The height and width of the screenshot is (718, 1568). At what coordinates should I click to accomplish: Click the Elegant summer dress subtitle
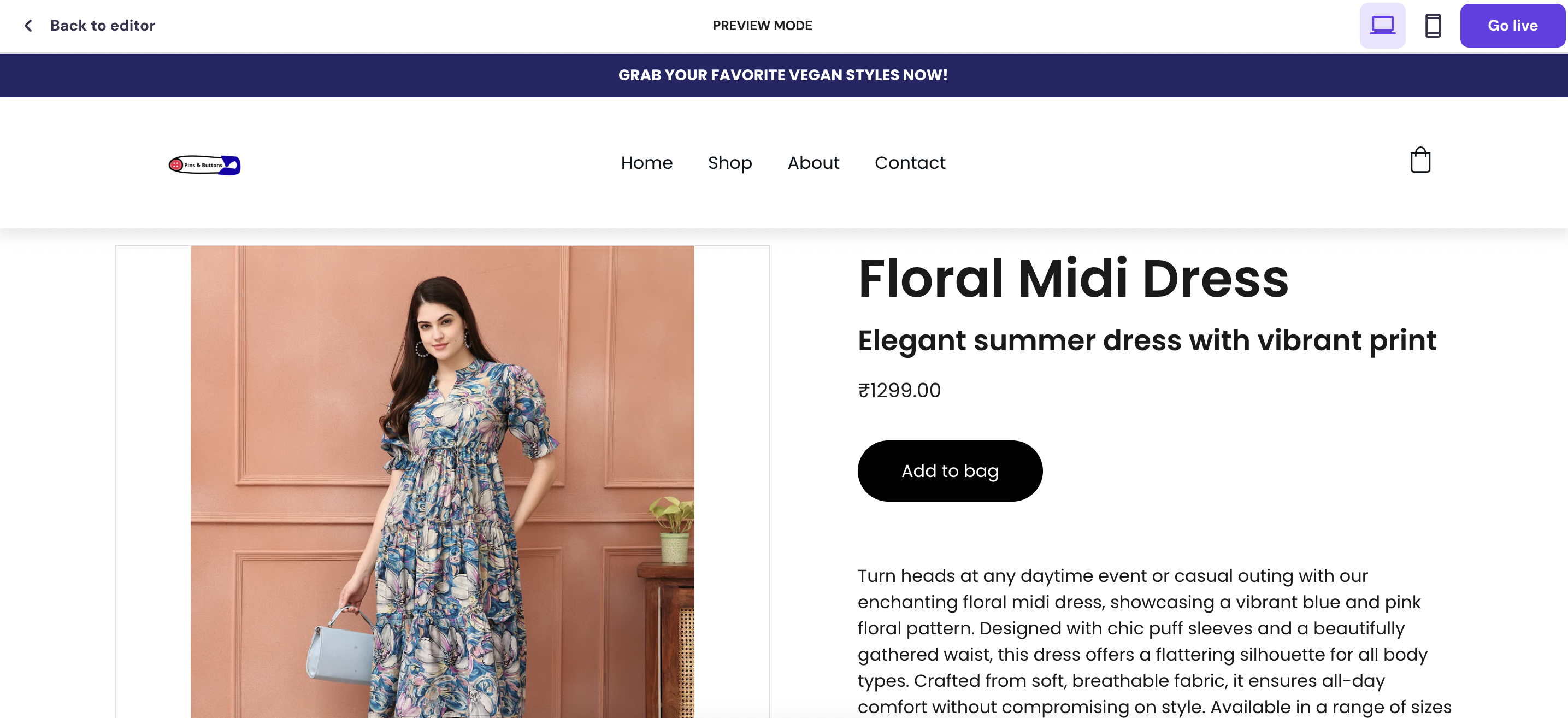[x=1147, y=340]
